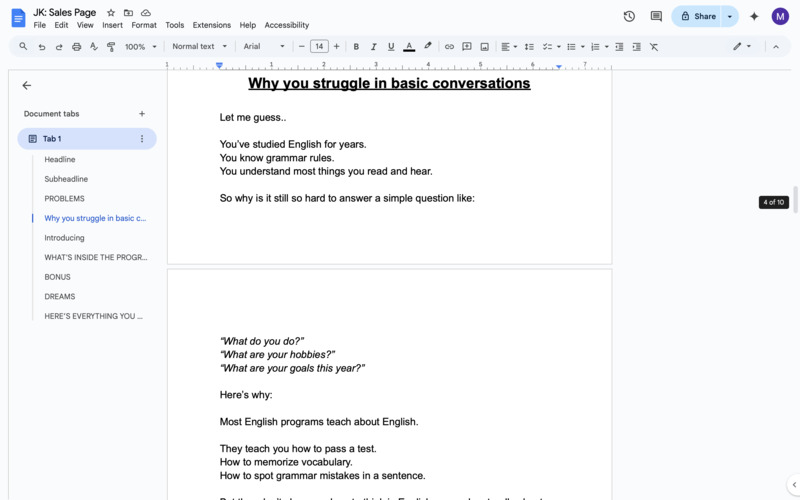Jump to the Introducing outline entry
The height and width of the screenshot is (500, 800).
64,238
